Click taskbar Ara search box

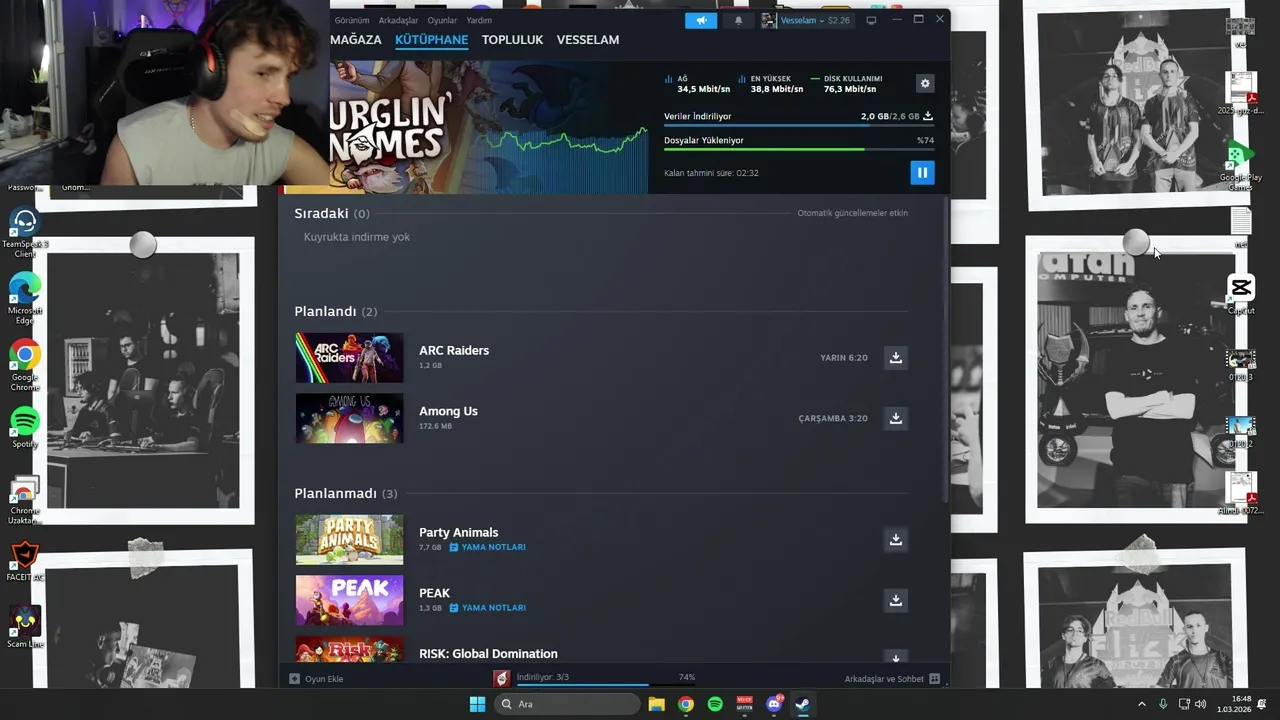(x=567, y=704)
